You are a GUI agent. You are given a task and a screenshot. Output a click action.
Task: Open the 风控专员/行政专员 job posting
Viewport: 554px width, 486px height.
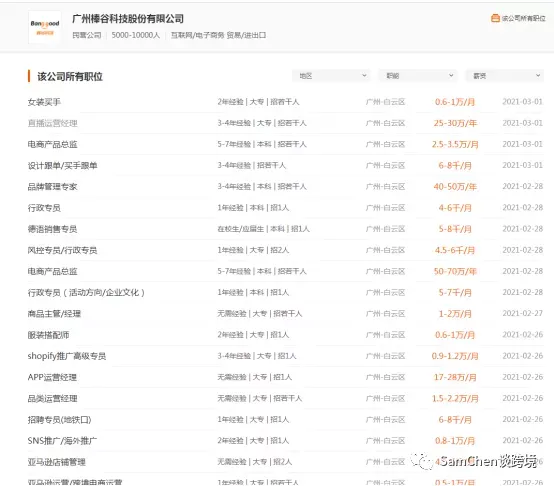pyautogui.click(x=63, y=250)
